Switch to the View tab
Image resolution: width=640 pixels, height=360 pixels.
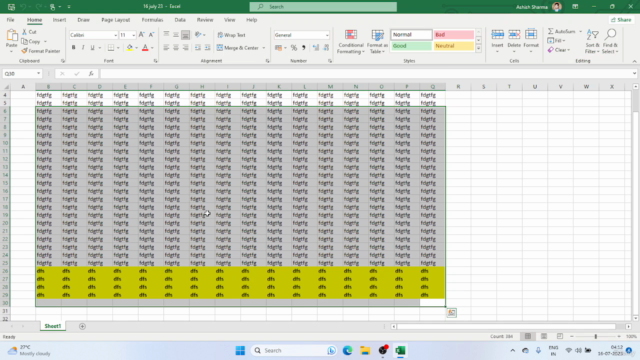(229, 20)
